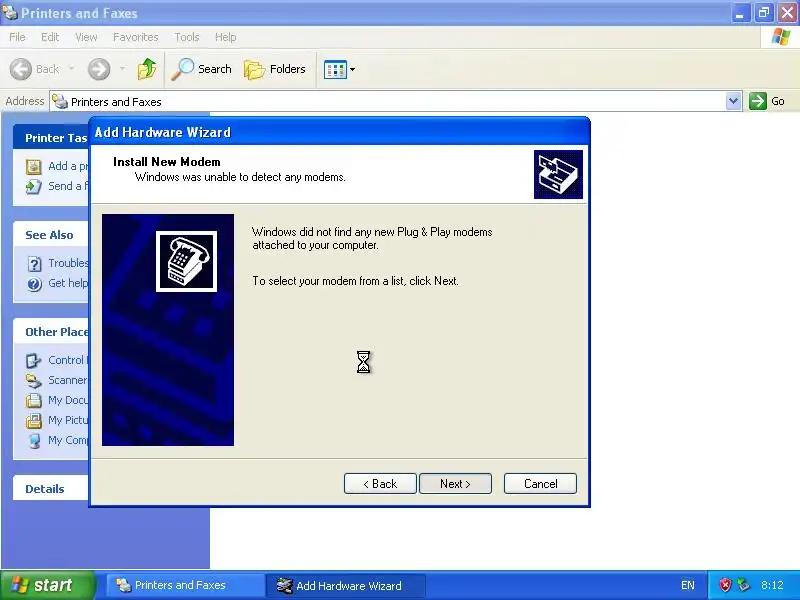This screenshot has width=800, height=600.
Task: Expand the Forward history dropdown arrow
Action: [x=122, y=68]
